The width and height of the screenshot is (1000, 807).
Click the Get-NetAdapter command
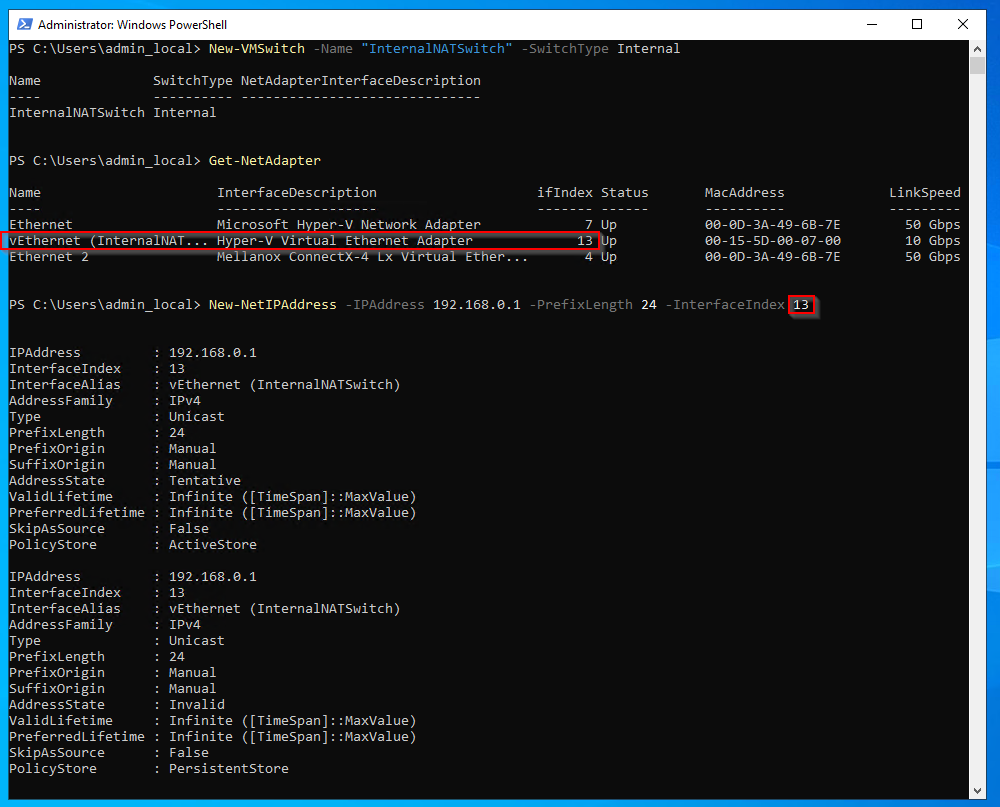pos(265,161)
